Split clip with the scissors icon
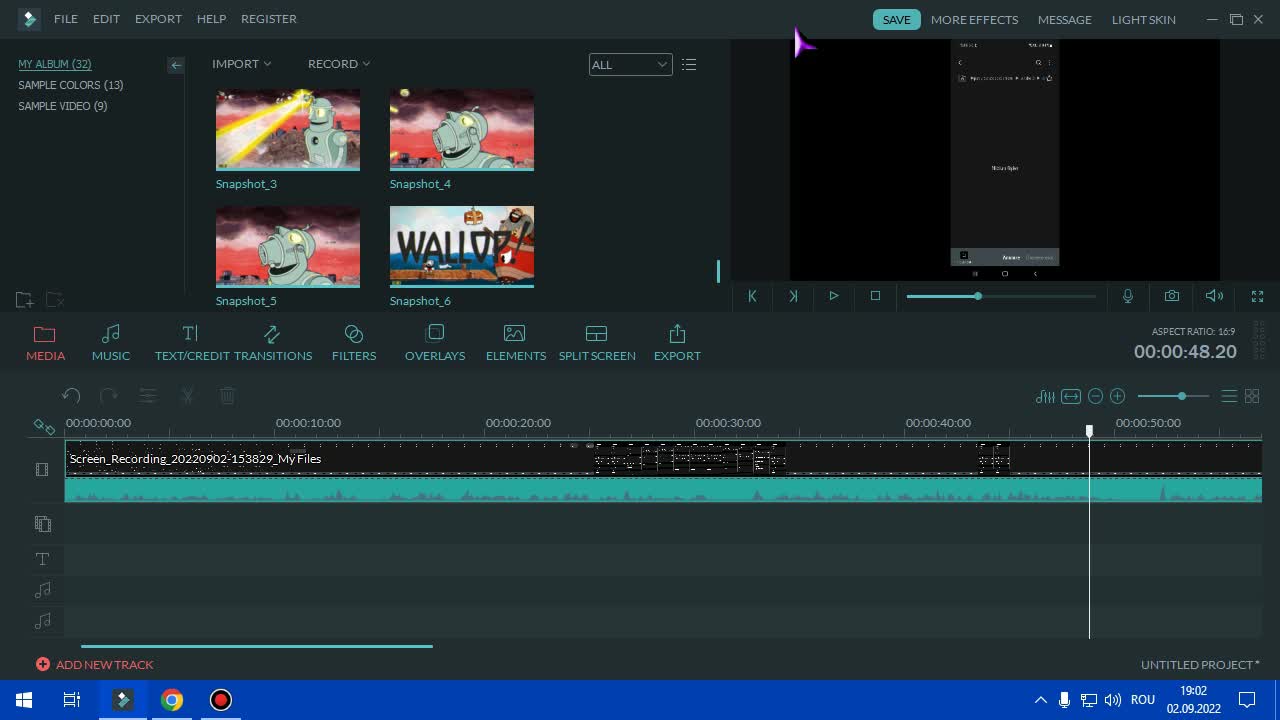The image size is (1280, 720). [x=187, y=396]
